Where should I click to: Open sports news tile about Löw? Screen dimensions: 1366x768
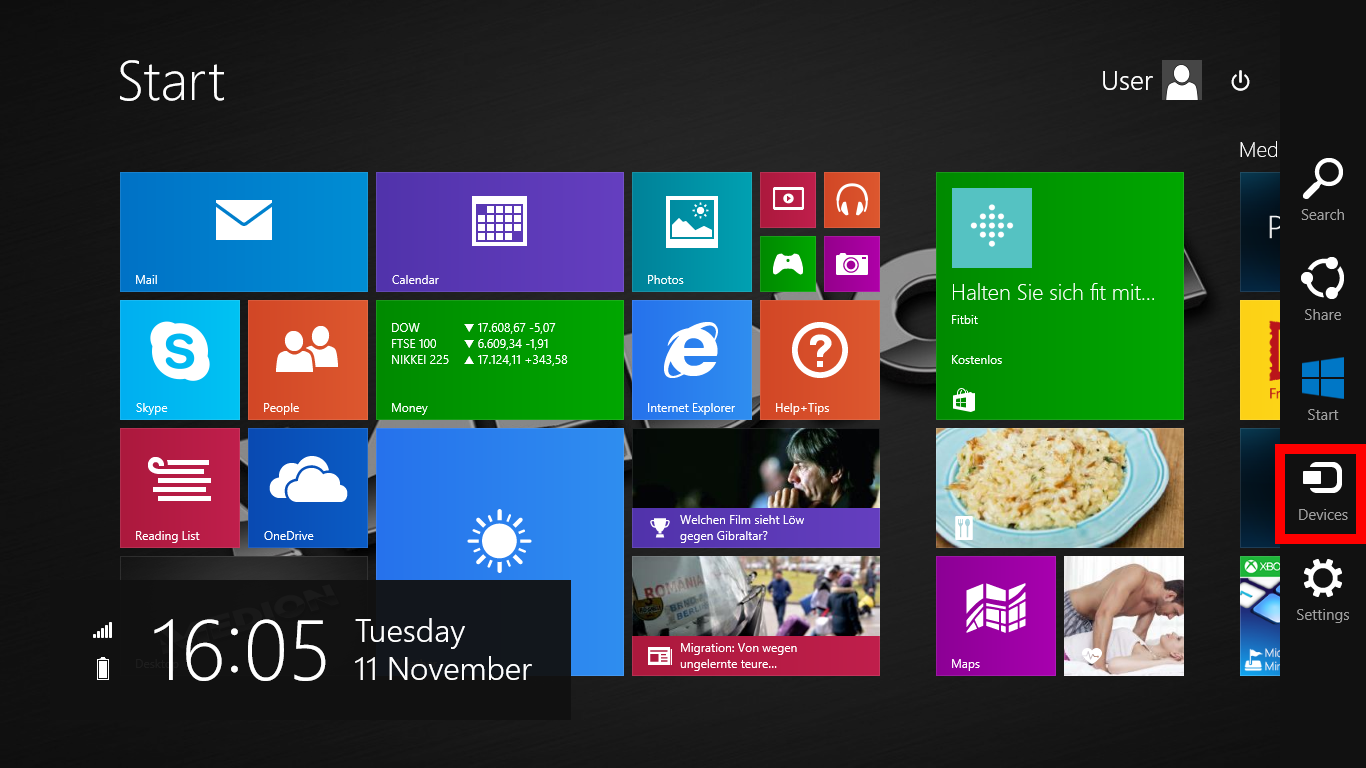click(756, 488)
